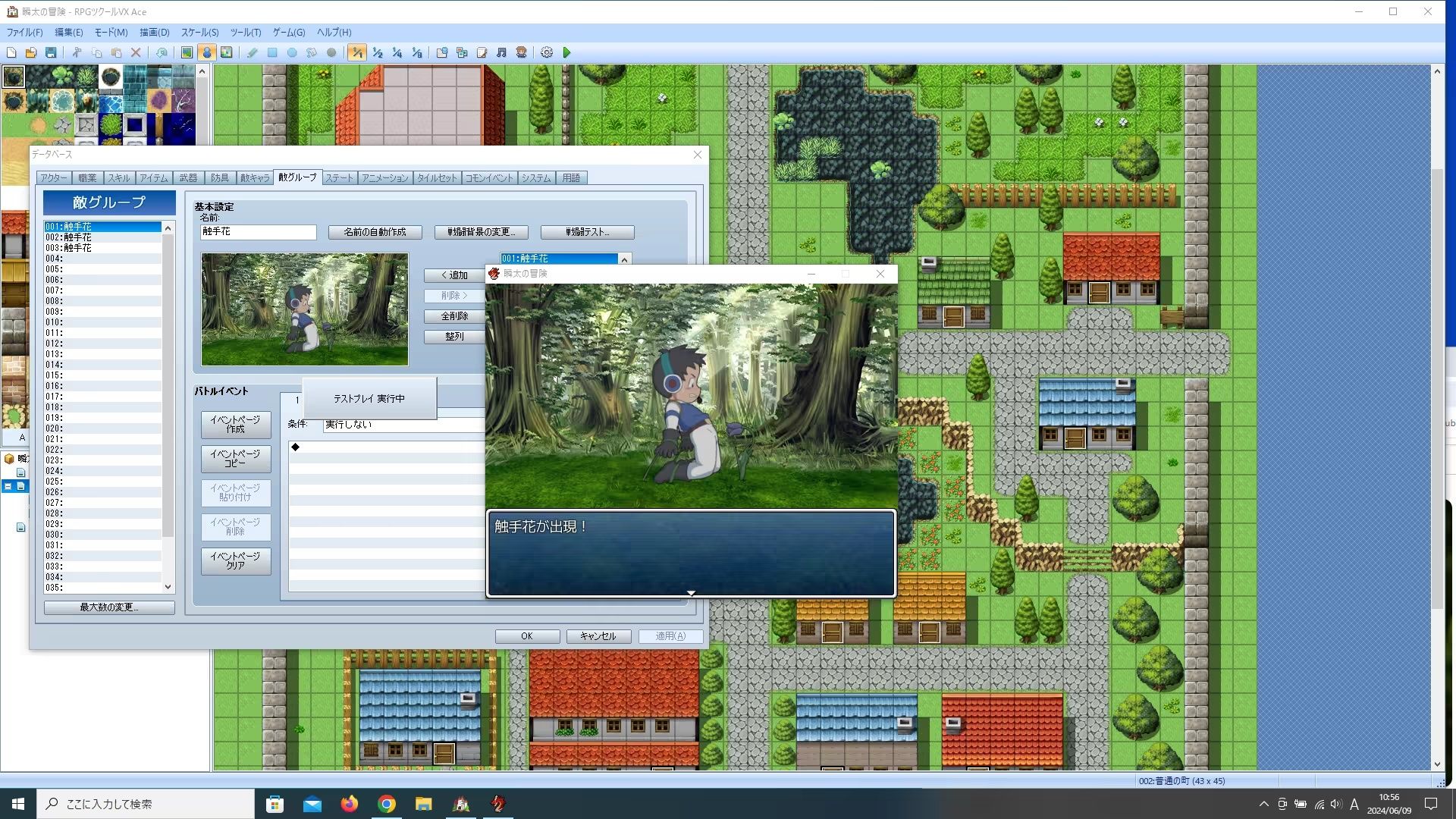Open Windows Start menu
Image resolution: width=1456 pixels, height=819 pixels.
click(18, 804)
